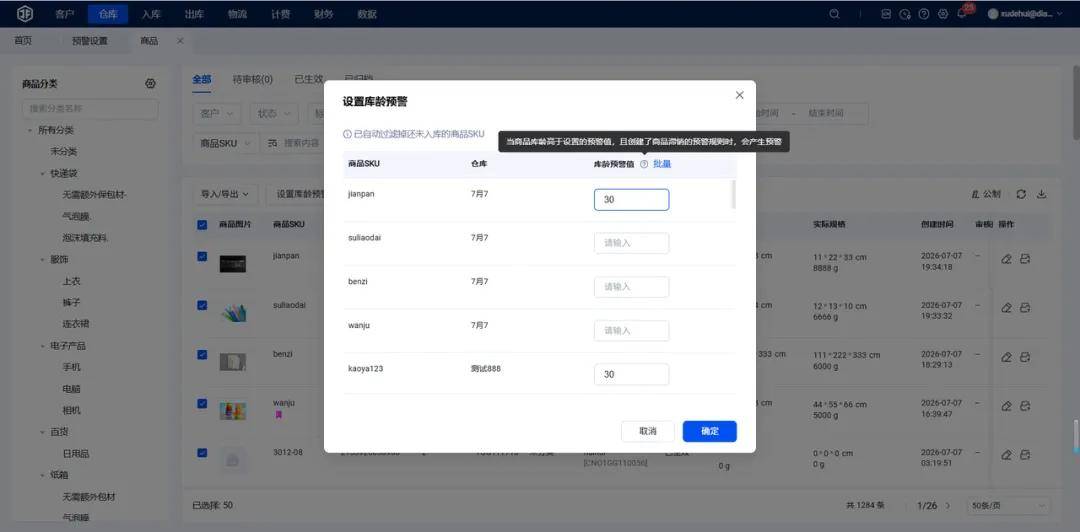The image size is (1080, 532).
Task: Uncheck the 3012-08 row checkbox
Action: 202,453
